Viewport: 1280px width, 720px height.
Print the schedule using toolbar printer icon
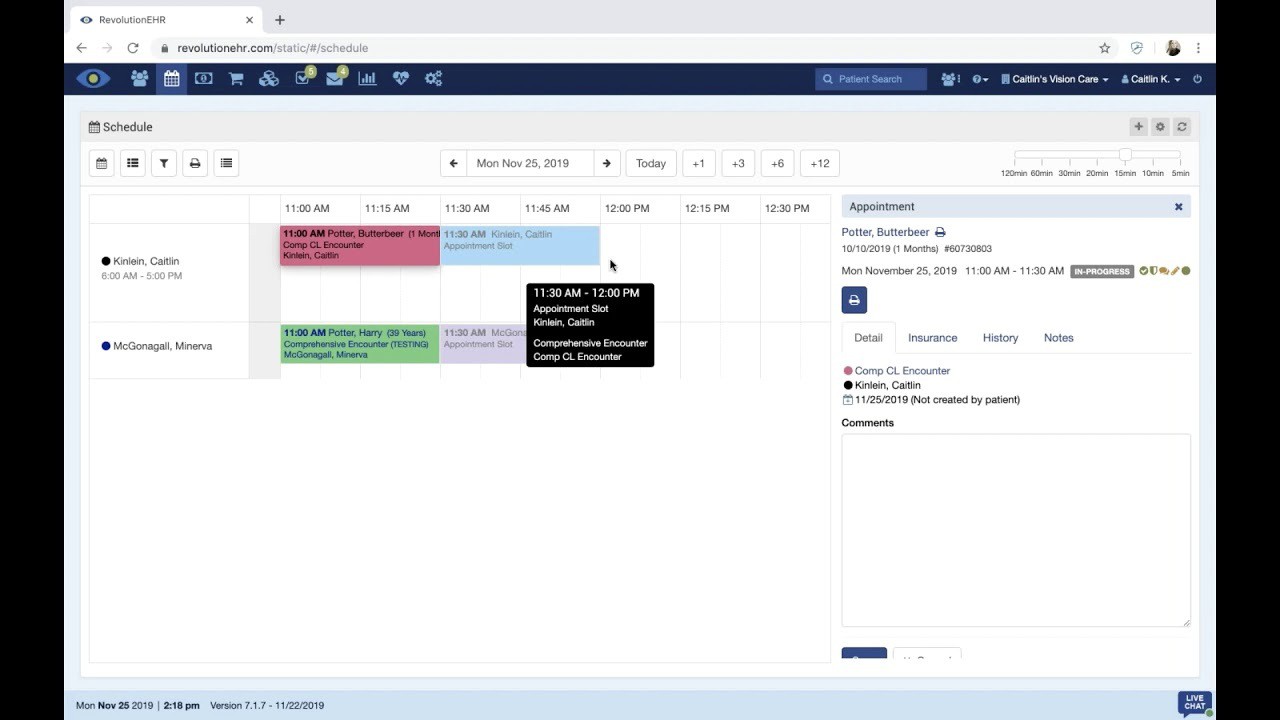point(195,163)
